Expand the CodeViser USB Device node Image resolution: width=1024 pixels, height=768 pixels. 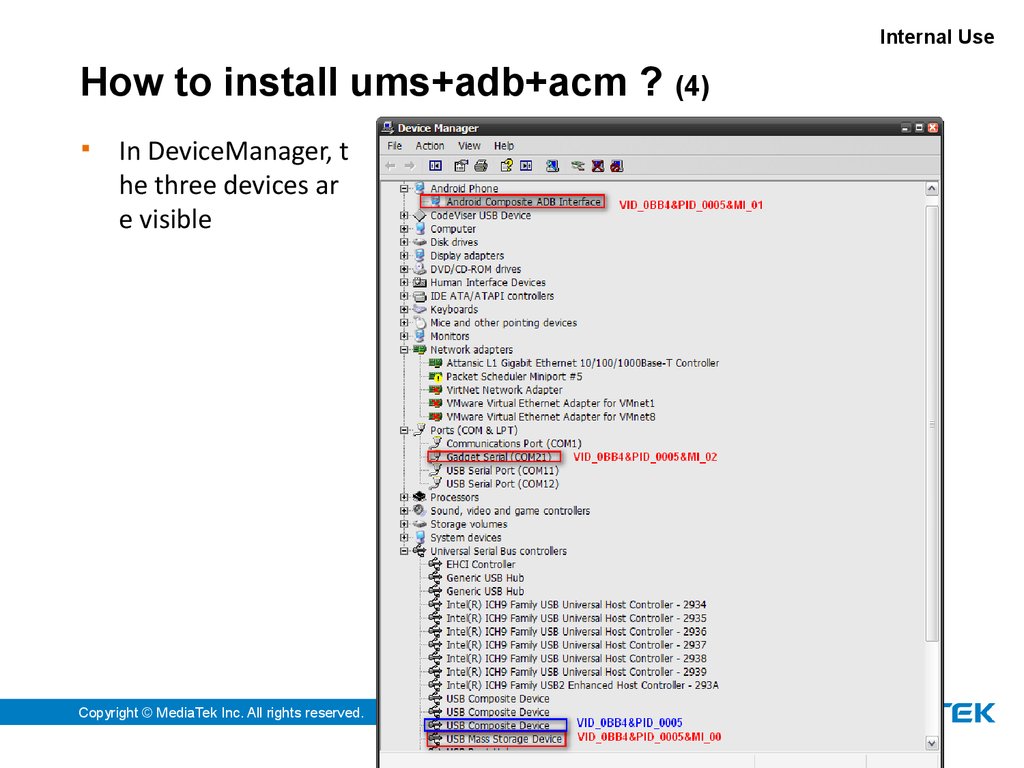(404, 216)
